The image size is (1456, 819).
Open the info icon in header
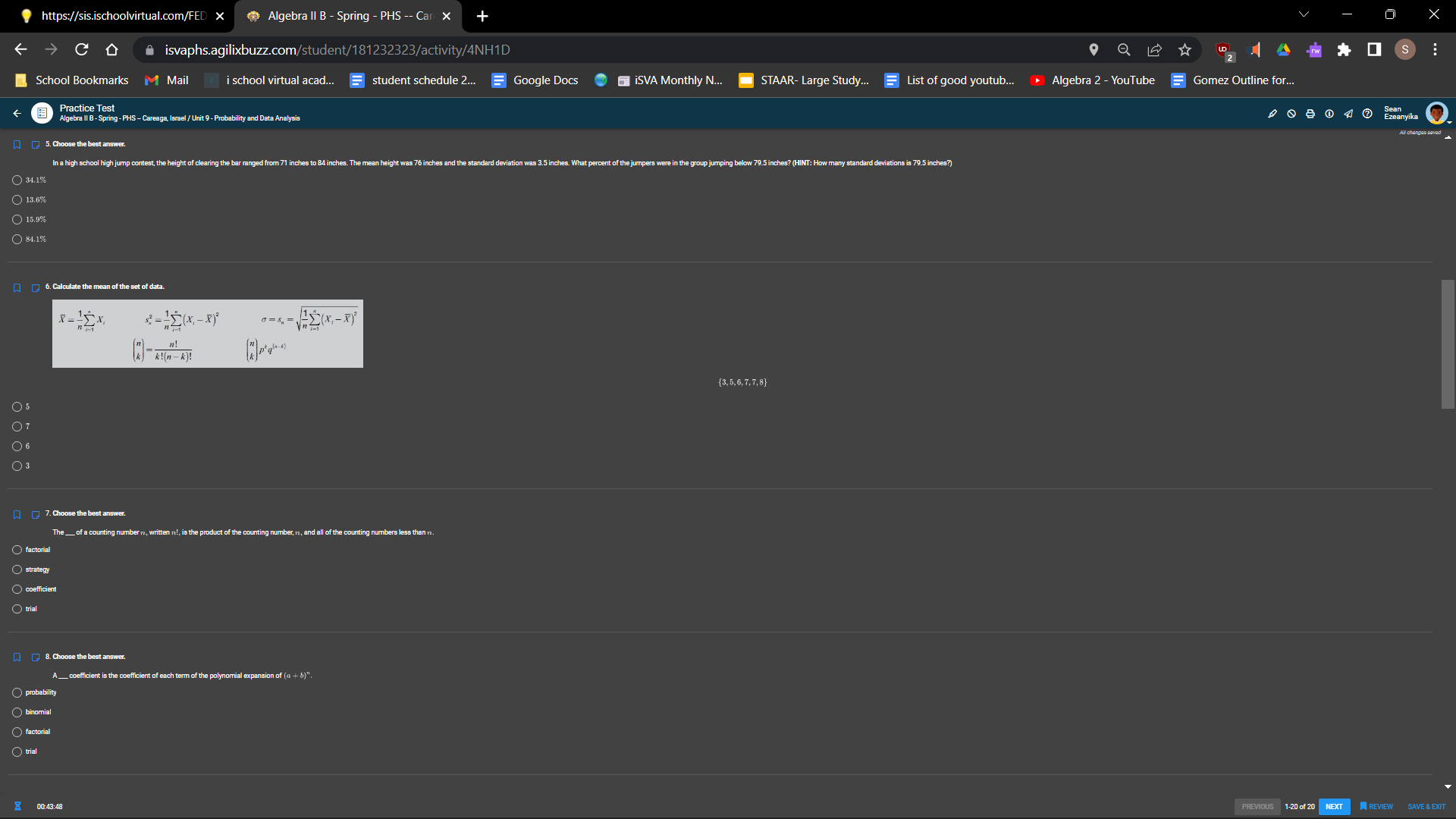coord(1329,114)
